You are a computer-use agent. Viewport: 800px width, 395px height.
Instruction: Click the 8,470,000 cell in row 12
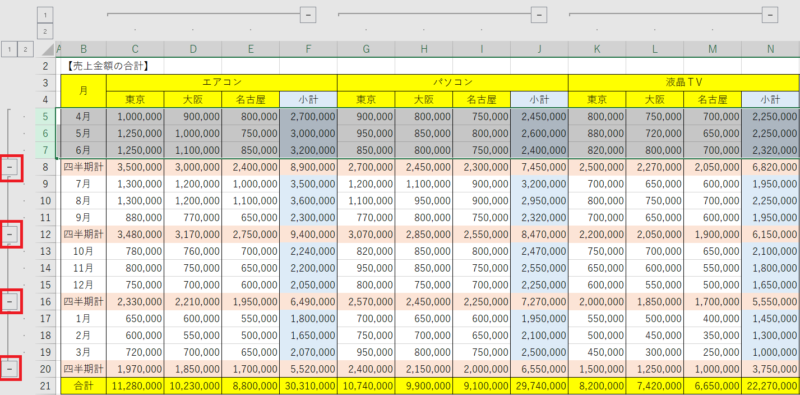[539, 234]
